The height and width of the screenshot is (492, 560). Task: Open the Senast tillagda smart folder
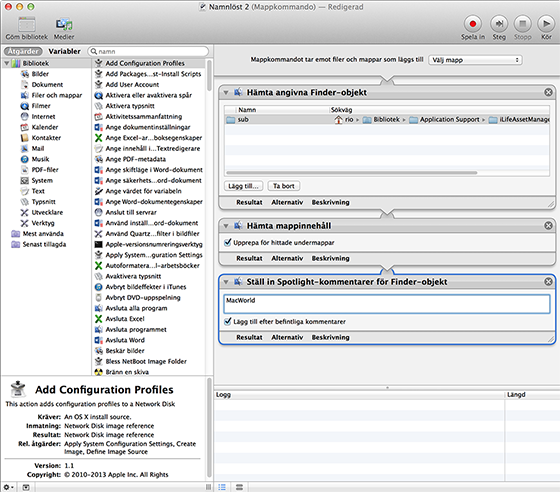(44, 245)
